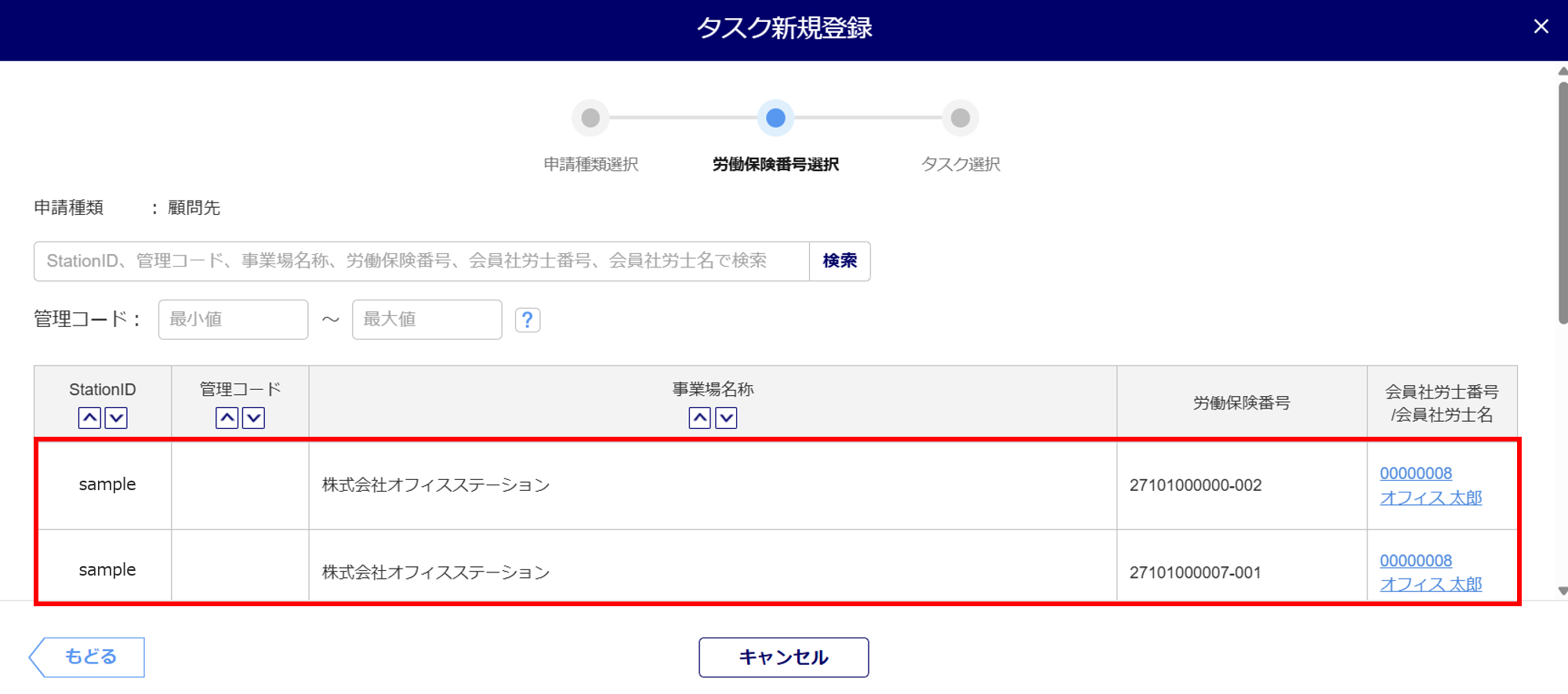Click the 労働保険番号選択 step circle
The height and width of the screenshot is (694, 1568).
point(775,118)
